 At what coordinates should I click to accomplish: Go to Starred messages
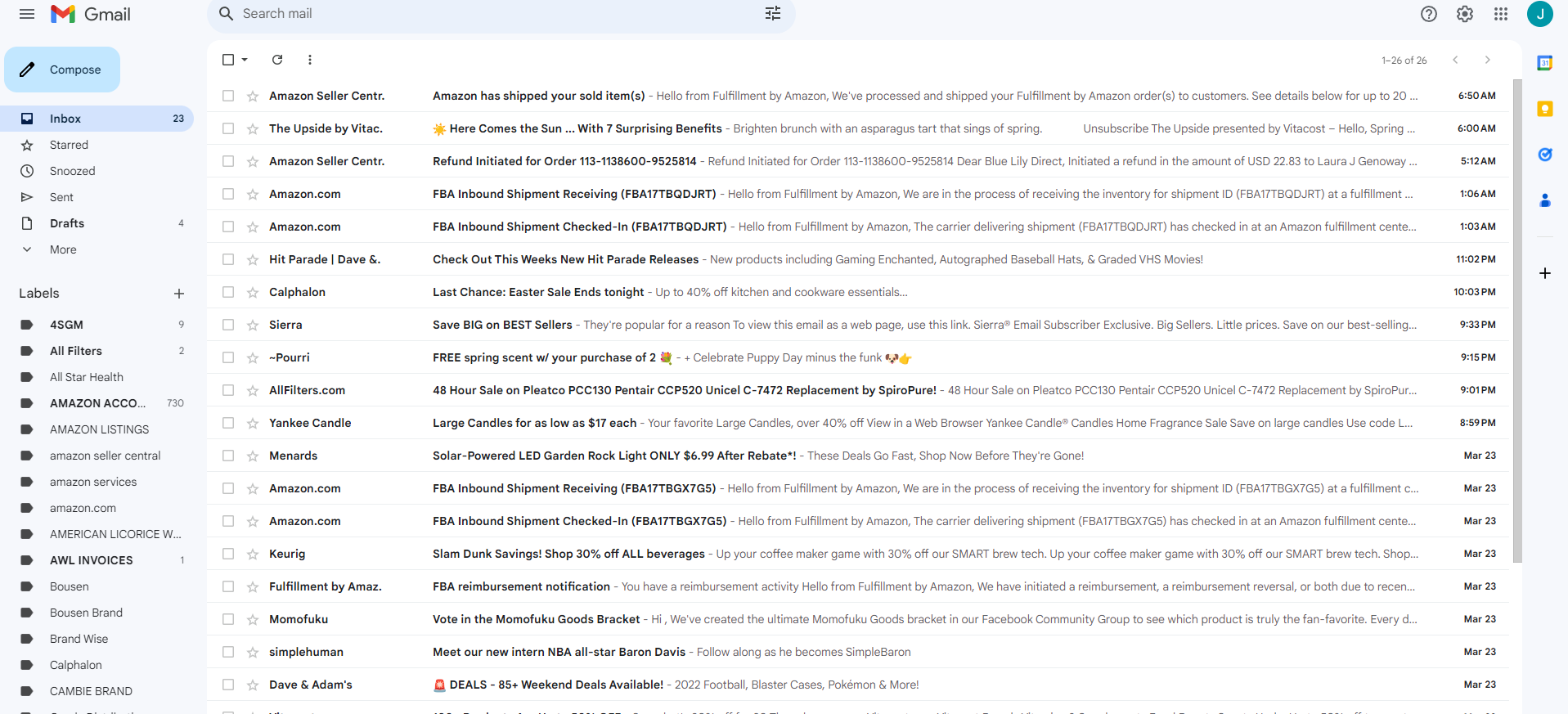tap(97, 145)
